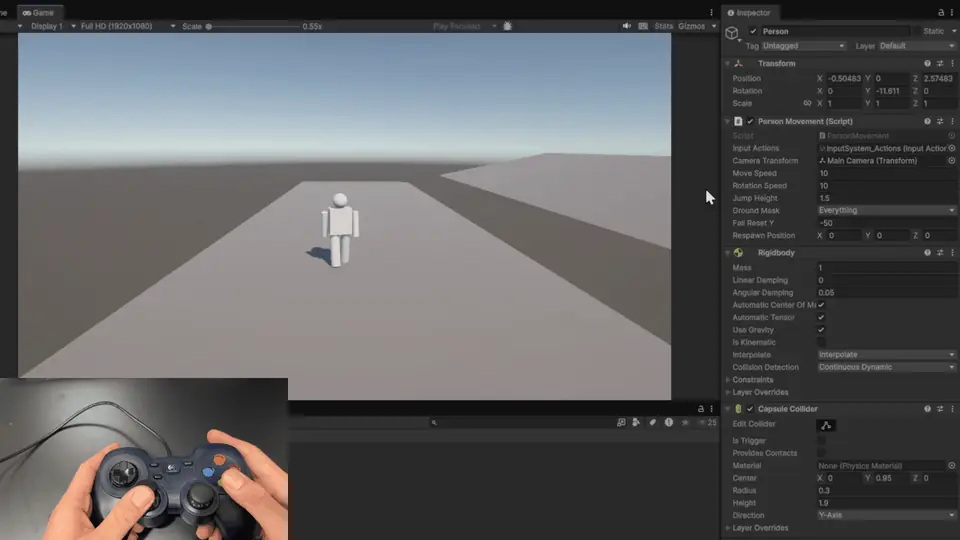This screenshot has width=960, height=540.
Task: Open Transform component help icon
Action: pyautogui.click(x=927, y=64)
